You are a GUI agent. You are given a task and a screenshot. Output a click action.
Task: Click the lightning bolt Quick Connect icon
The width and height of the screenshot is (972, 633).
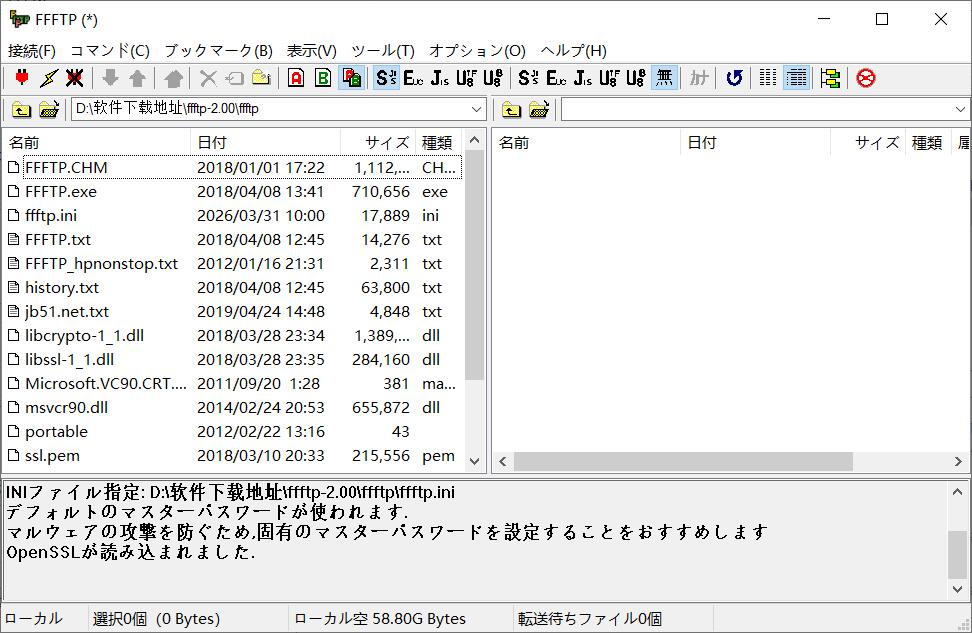click(x=48, y=78)
